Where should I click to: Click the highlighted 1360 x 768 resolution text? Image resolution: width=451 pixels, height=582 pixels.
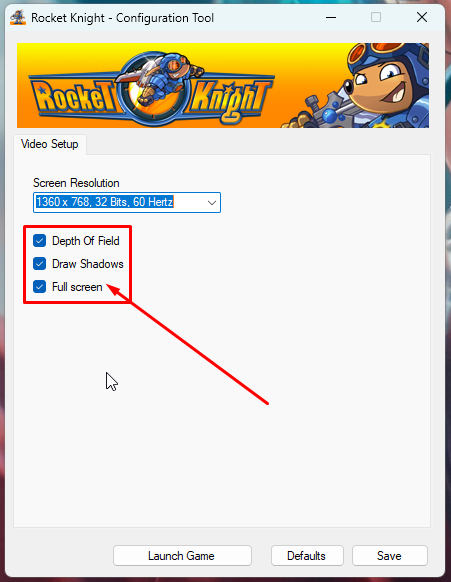(105, 202)
